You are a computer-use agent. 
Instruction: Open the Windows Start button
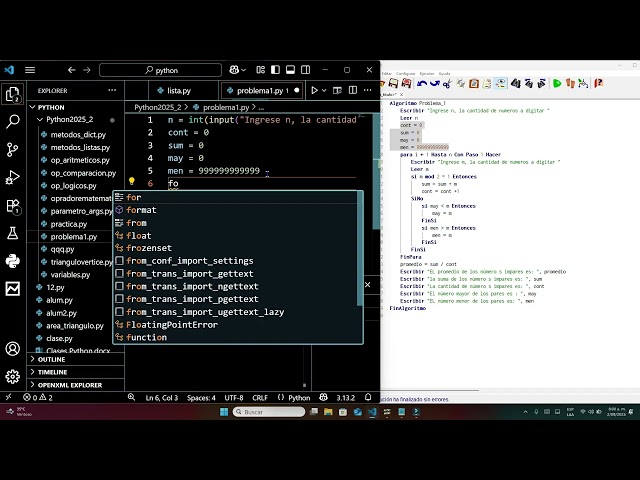tap(224, 412)
